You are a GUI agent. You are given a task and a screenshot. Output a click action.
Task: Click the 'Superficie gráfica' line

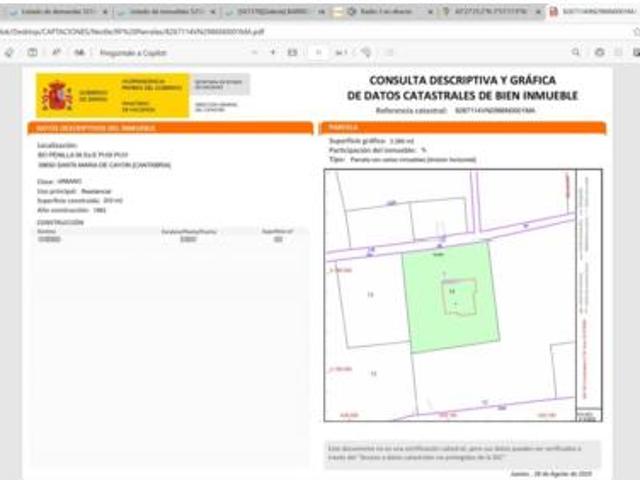point(371,141)
